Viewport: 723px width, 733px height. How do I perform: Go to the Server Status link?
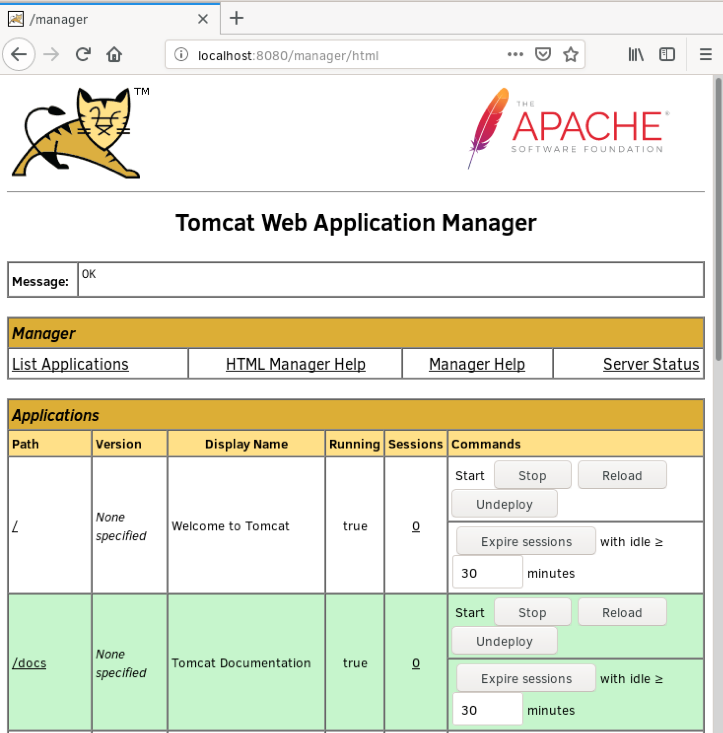click(651, 364)
